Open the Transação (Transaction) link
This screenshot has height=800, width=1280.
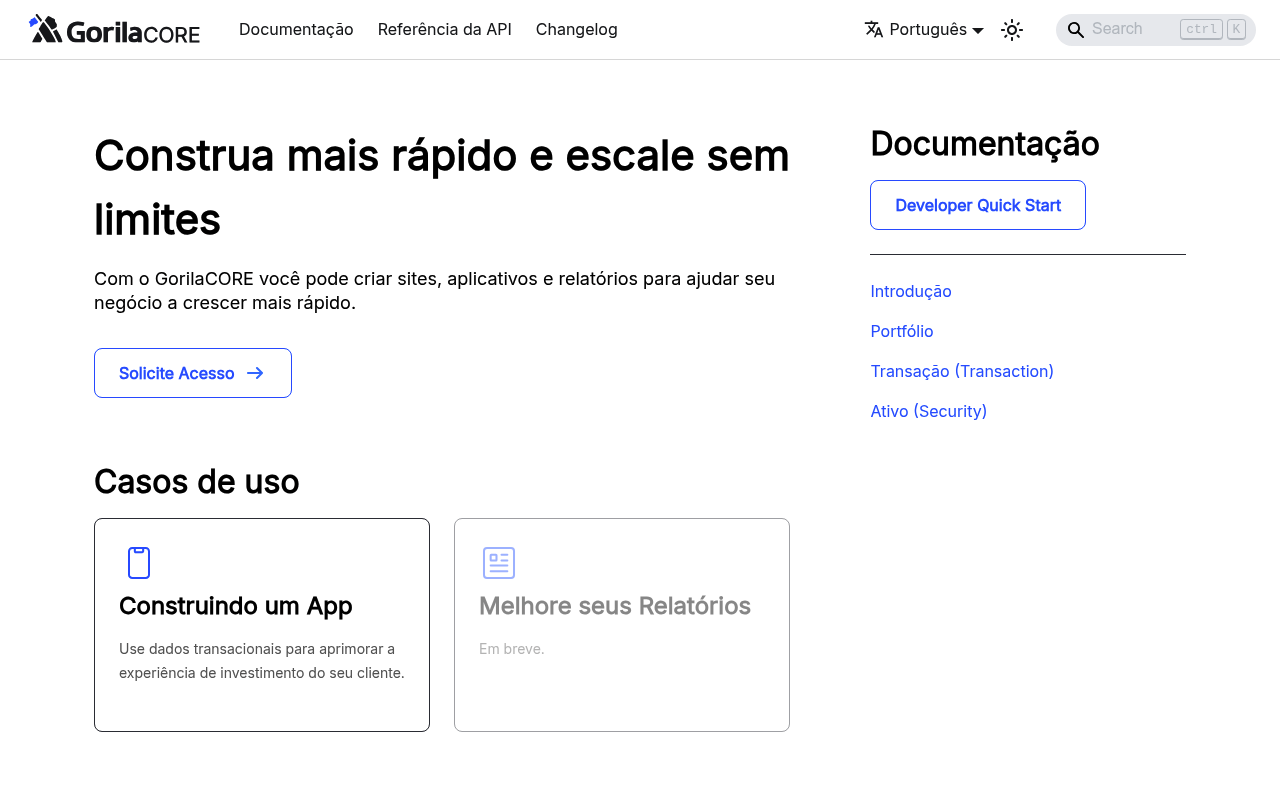tap(962, 371)
